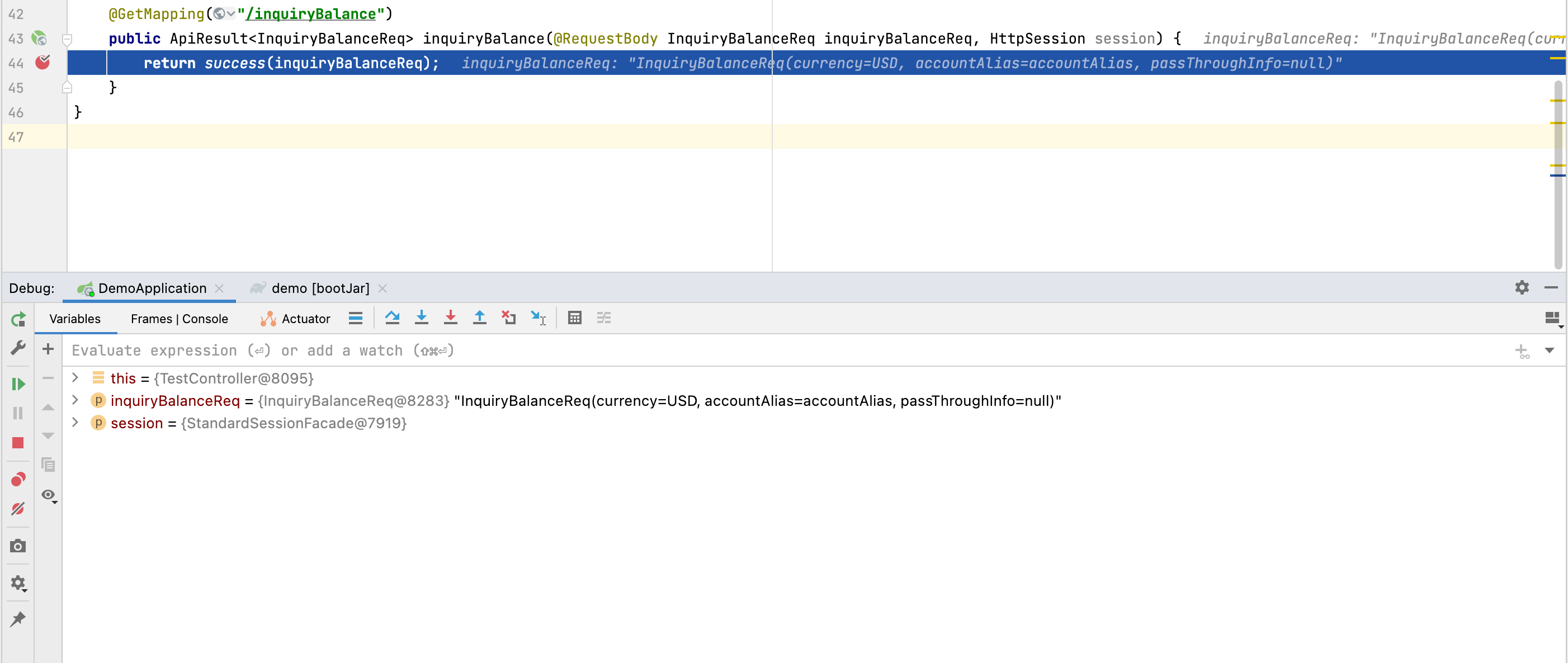Open the Evaluate Expression calculator icon
This screenshot has height=663, width=1568.
coord(574,318)
